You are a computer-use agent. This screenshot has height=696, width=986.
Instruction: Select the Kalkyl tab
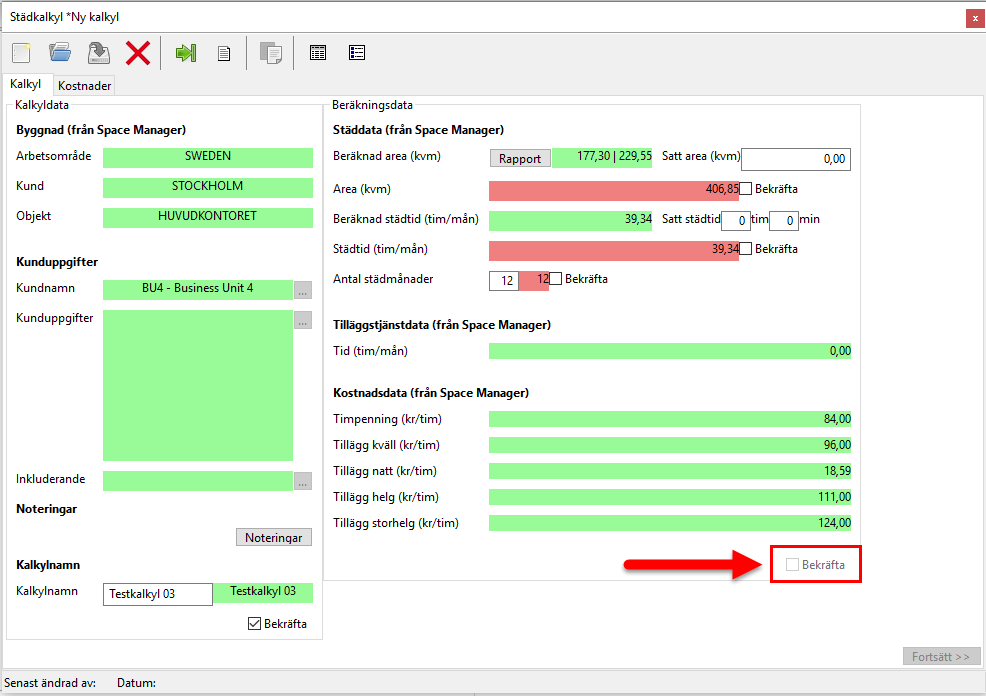pos(25,85)
